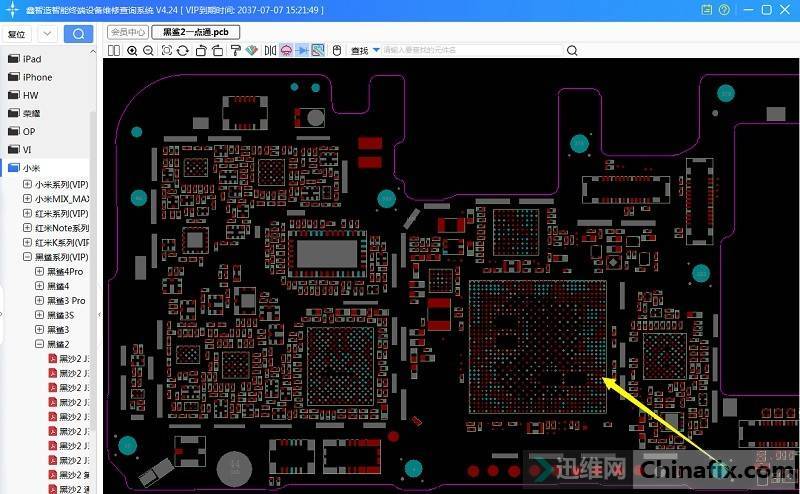Viewport: 800px width, 494px height.
Task: Click the save icon in title bar
Action: point(707,10)
